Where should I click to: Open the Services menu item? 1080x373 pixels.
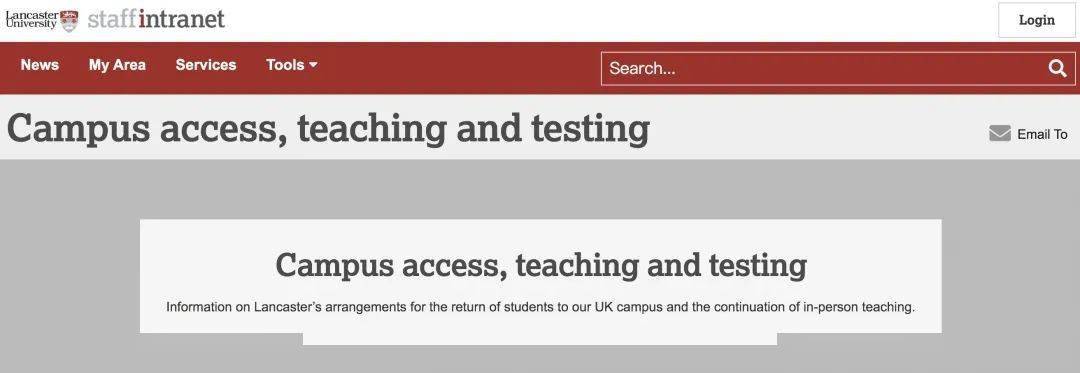[x=206, y=65]
